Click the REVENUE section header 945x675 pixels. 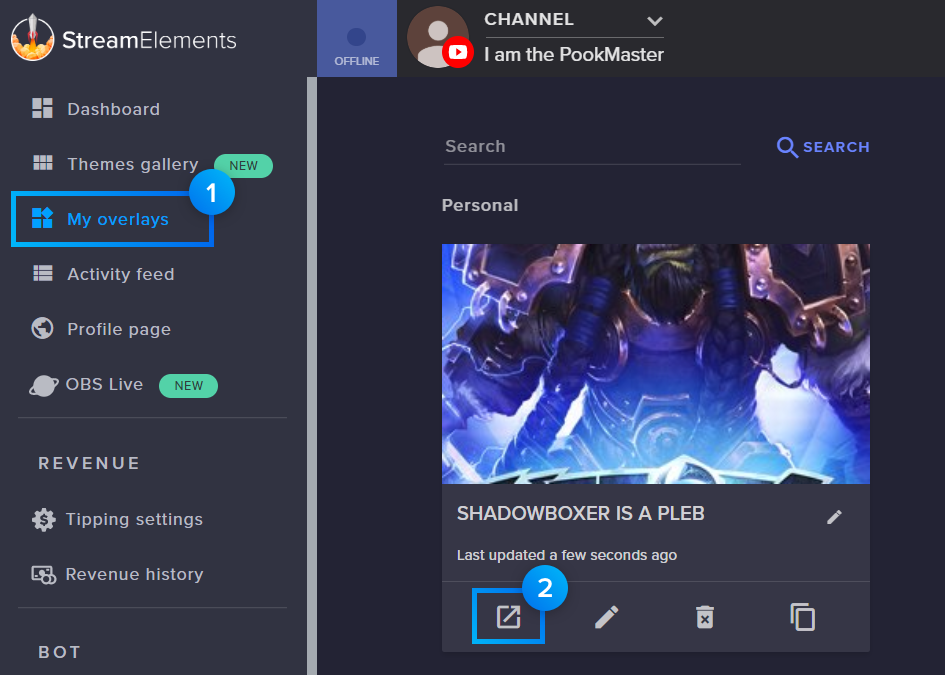coord(89,463)
